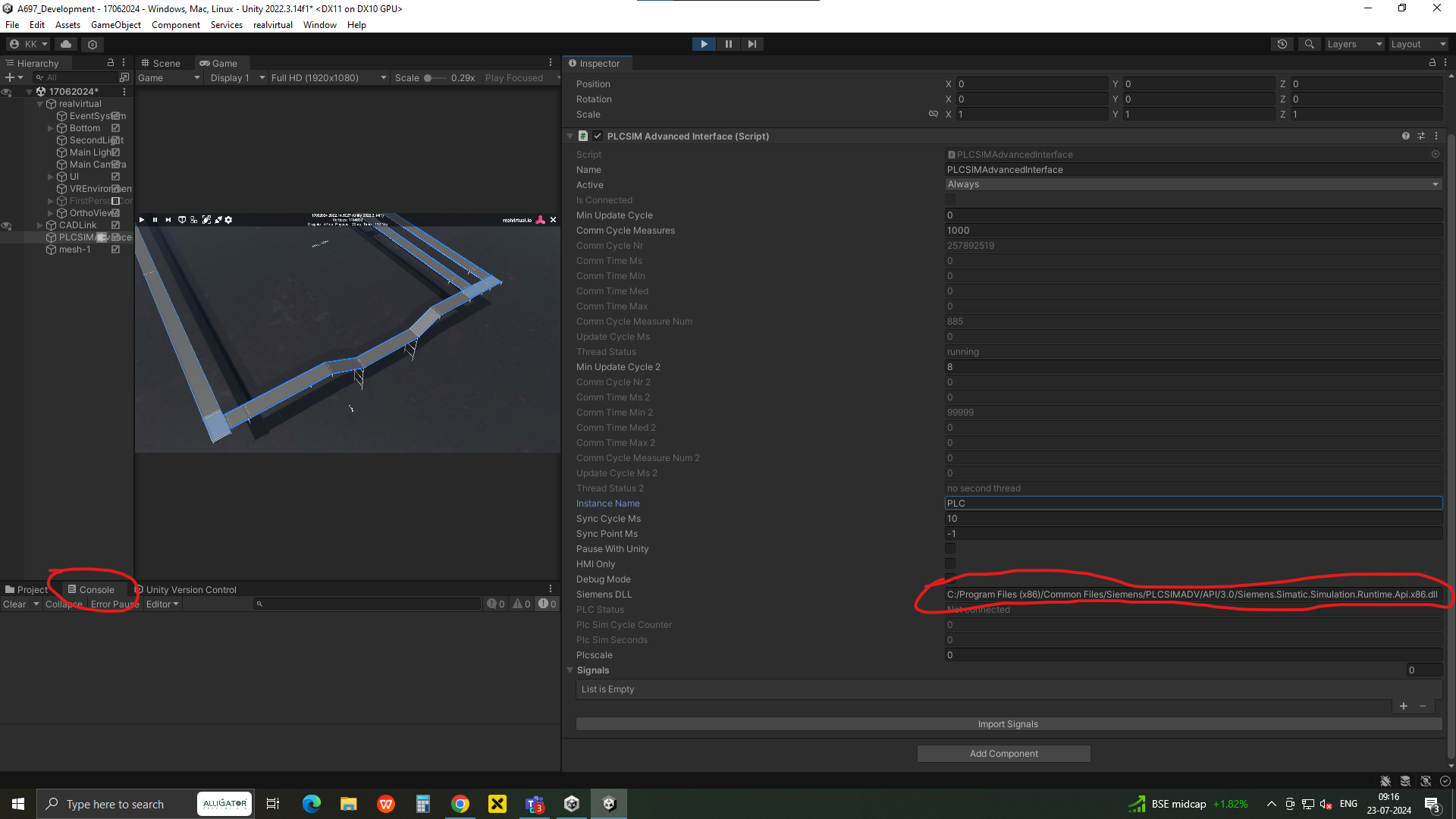The image size is (1456, 819).
Task: Toggle PLCSIM Advanced Interface component enabled checkbox
Action: click(x=598, y=136)
